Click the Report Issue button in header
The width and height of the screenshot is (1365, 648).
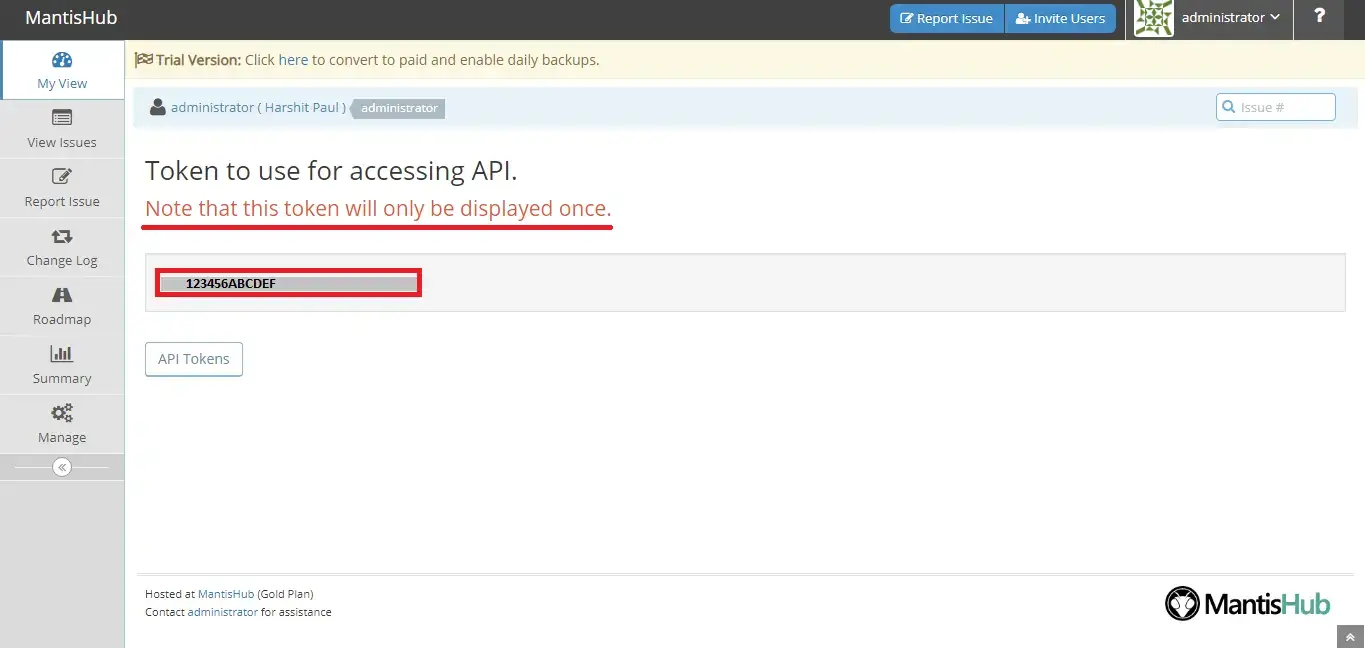[946, 18]
